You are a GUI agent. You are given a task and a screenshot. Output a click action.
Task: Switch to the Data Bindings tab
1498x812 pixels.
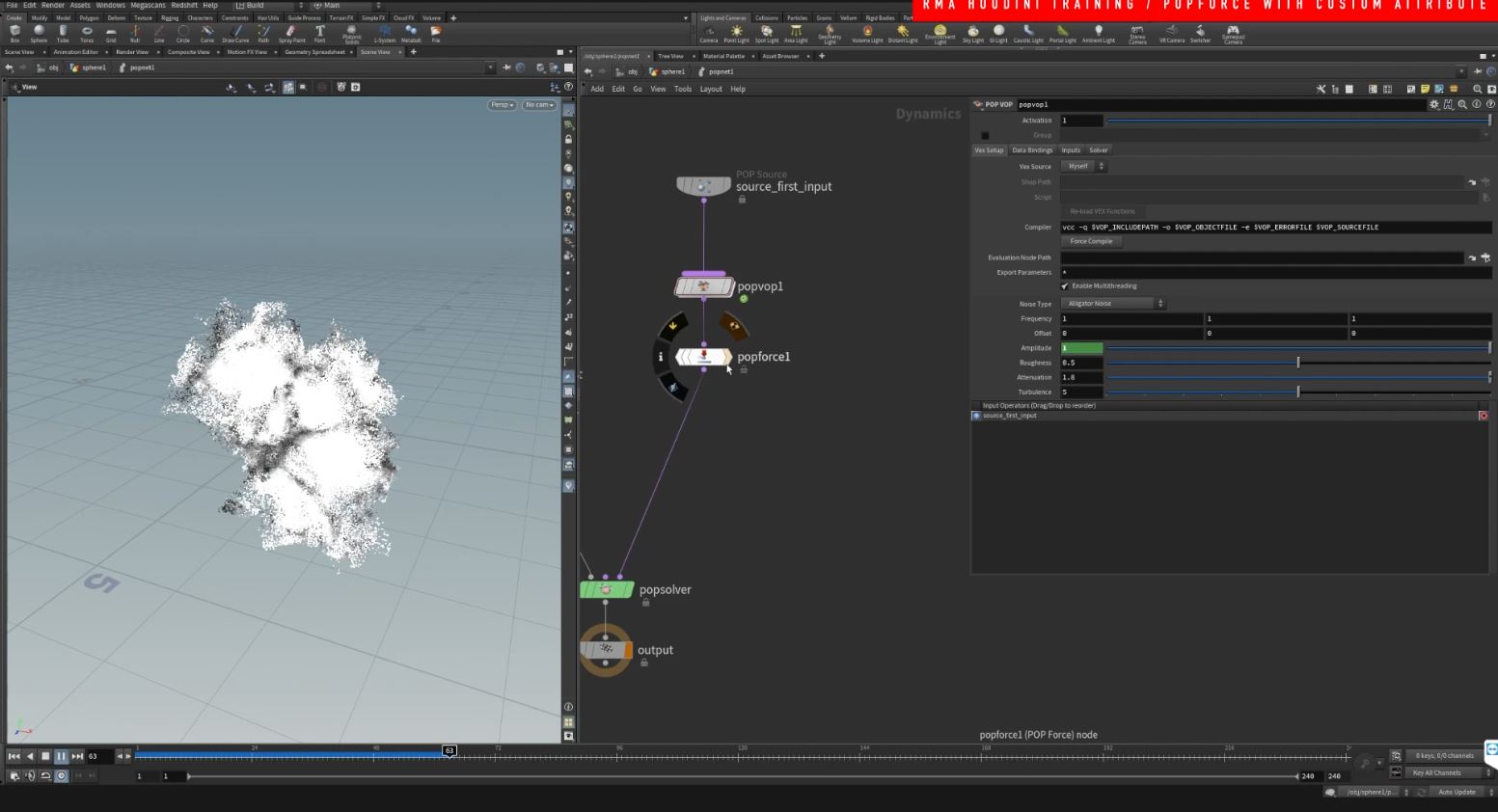(x=1031, y=149)
